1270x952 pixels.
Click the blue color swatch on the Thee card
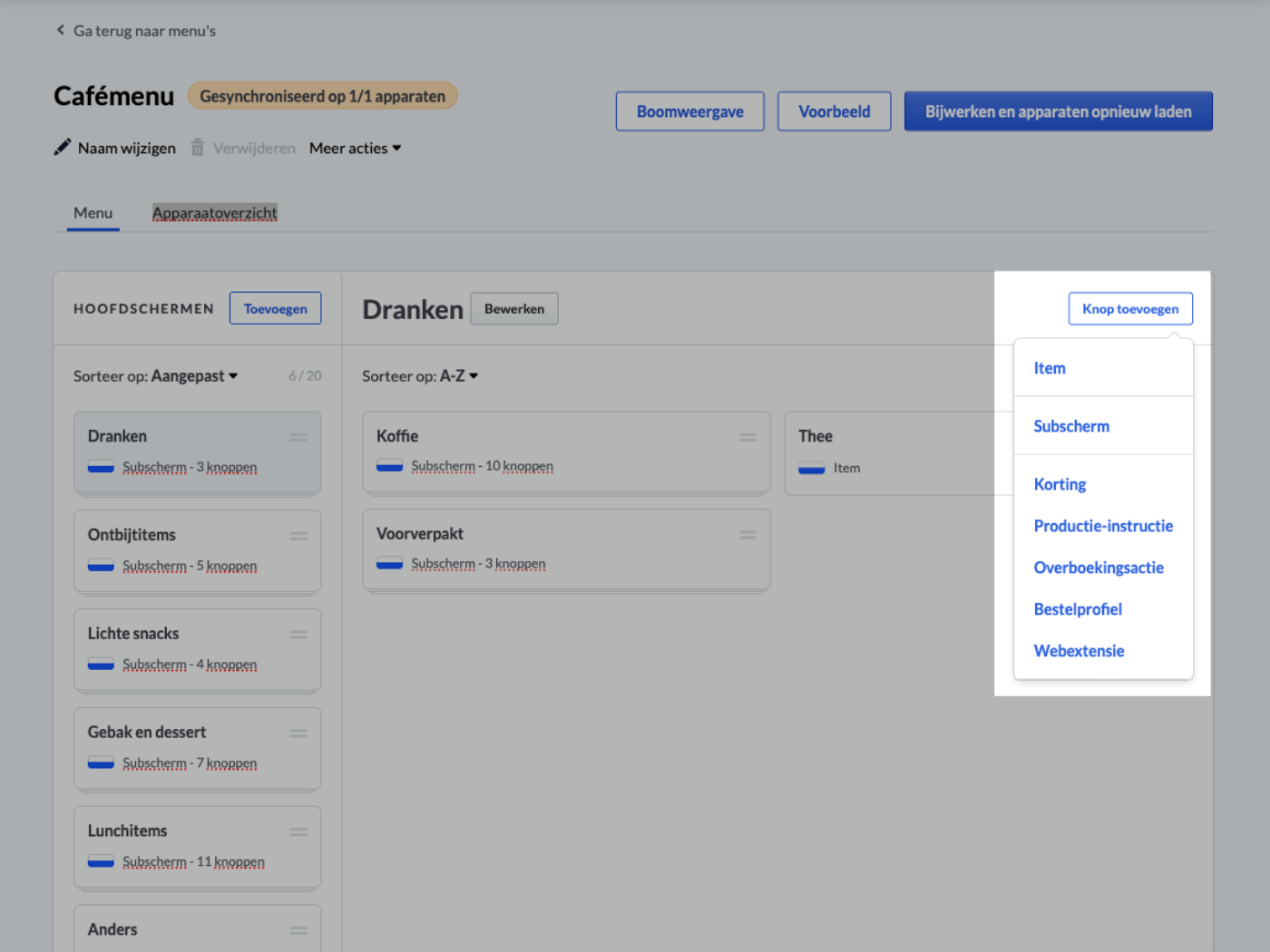point(811,468)
